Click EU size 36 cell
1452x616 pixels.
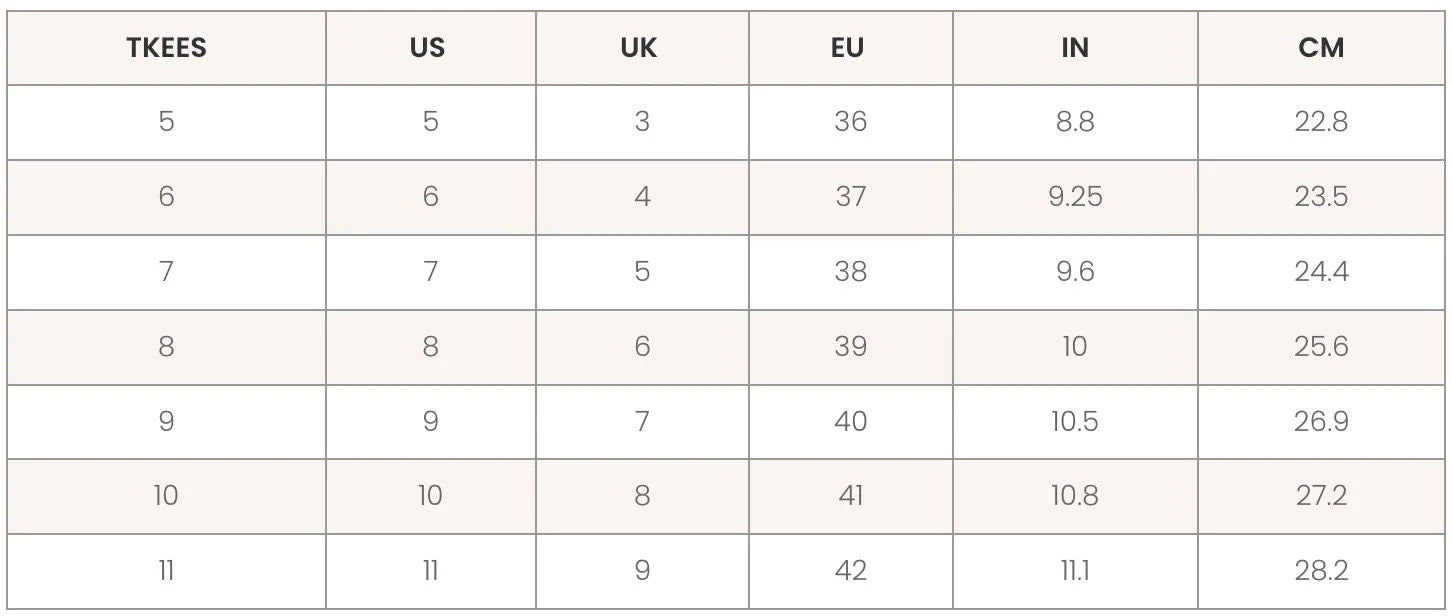pyautogui.click(x=850, y=122)
